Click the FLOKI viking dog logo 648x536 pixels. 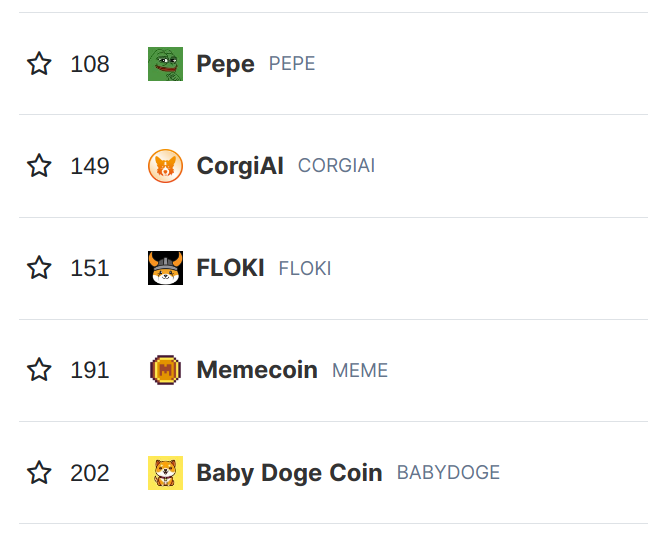165,268
